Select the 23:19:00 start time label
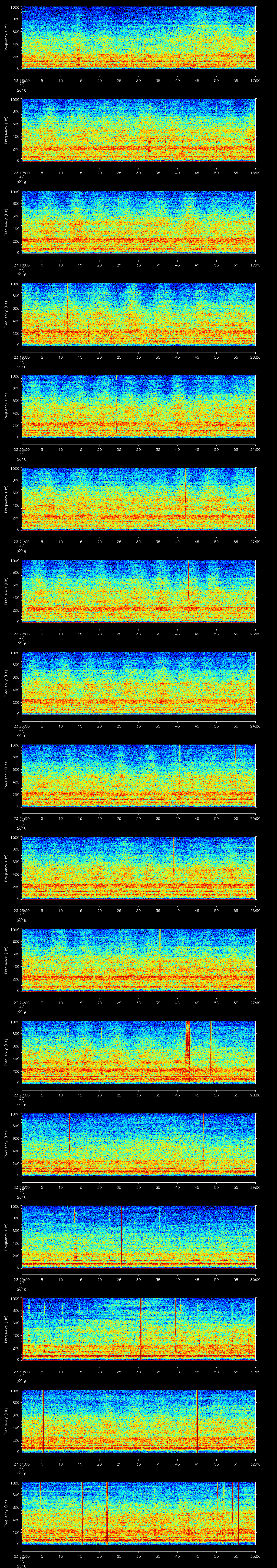The image size is (277, 1568). pos(22,357)
